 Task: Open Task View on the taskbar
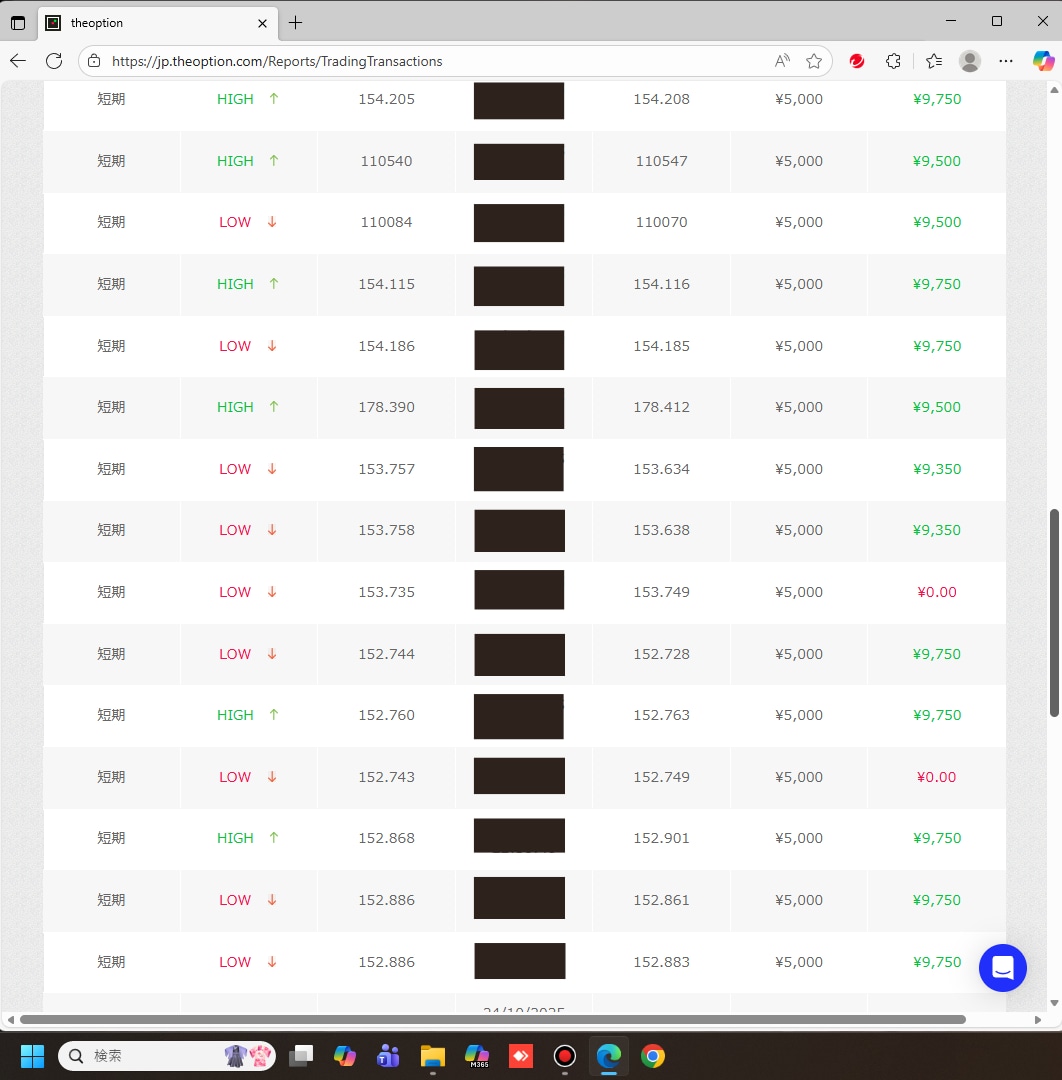(301, 1056)
